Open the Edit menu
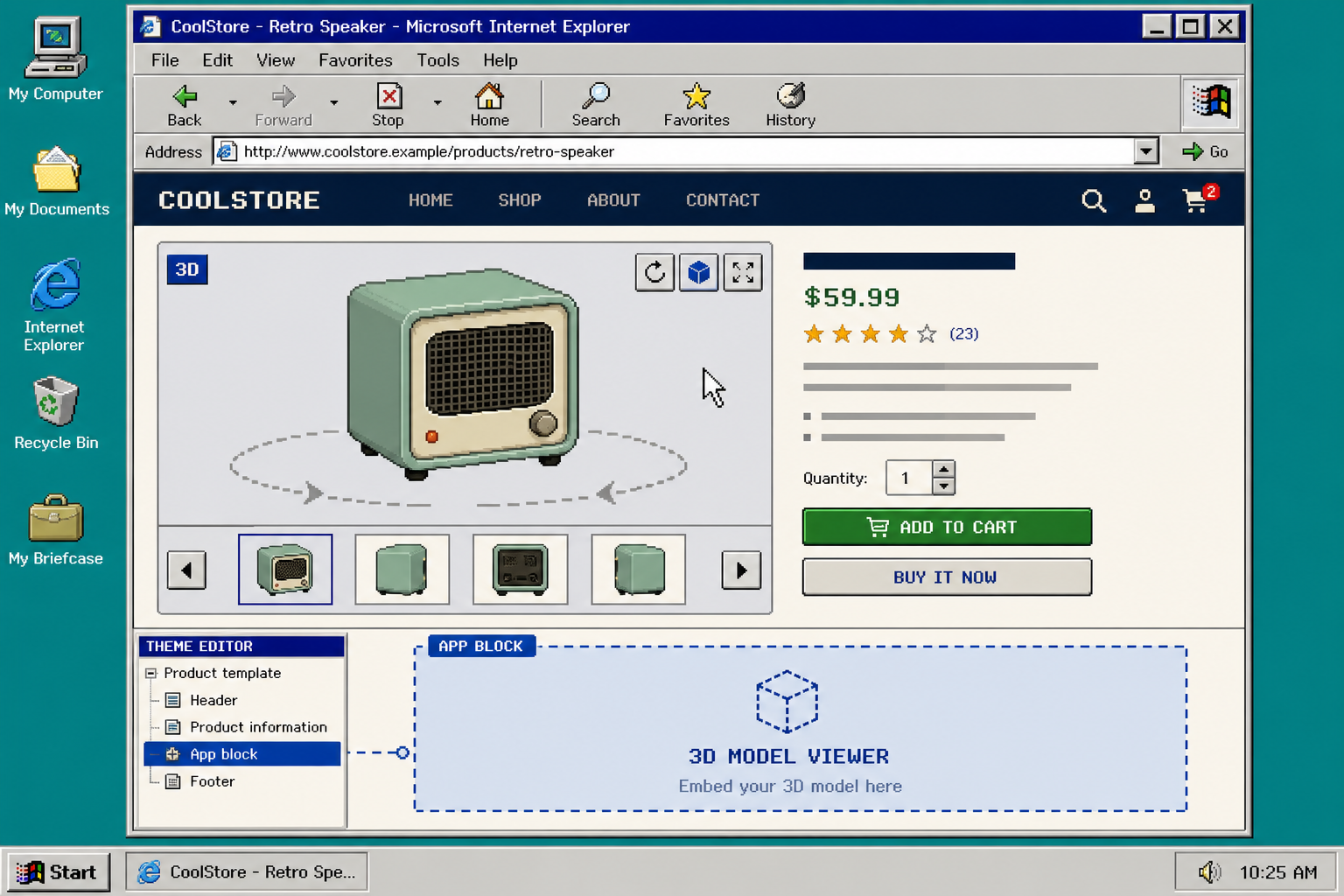 [217, 60]
